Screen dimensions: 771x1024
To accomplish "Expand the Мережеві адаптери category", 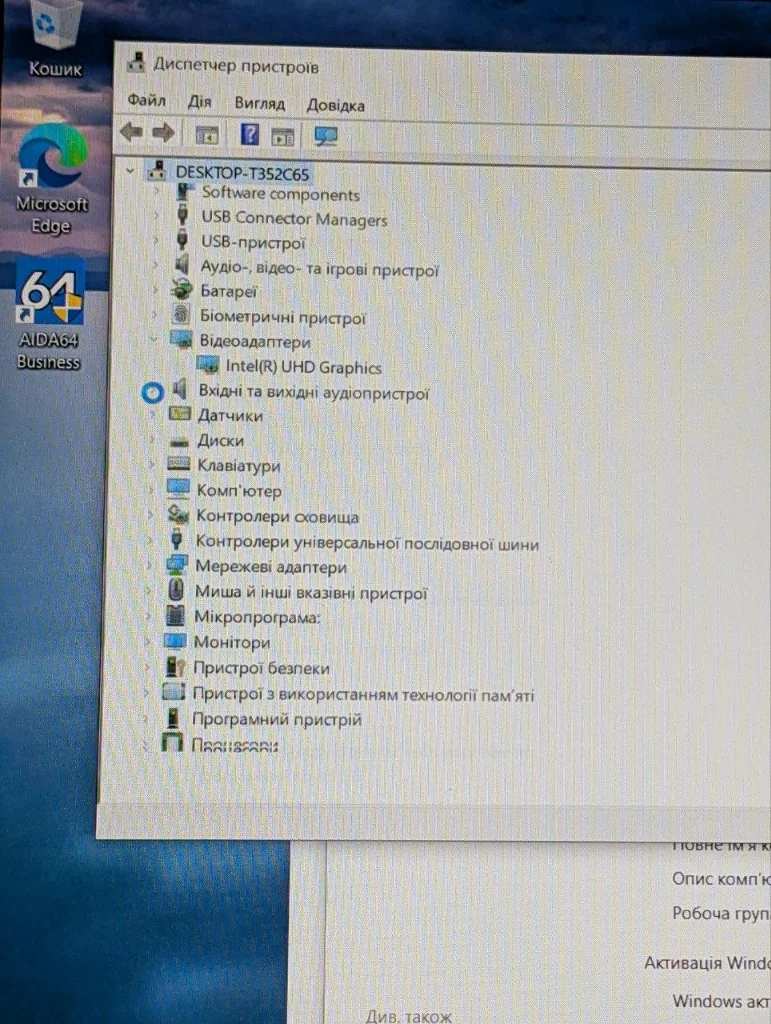I will [149, 566].
